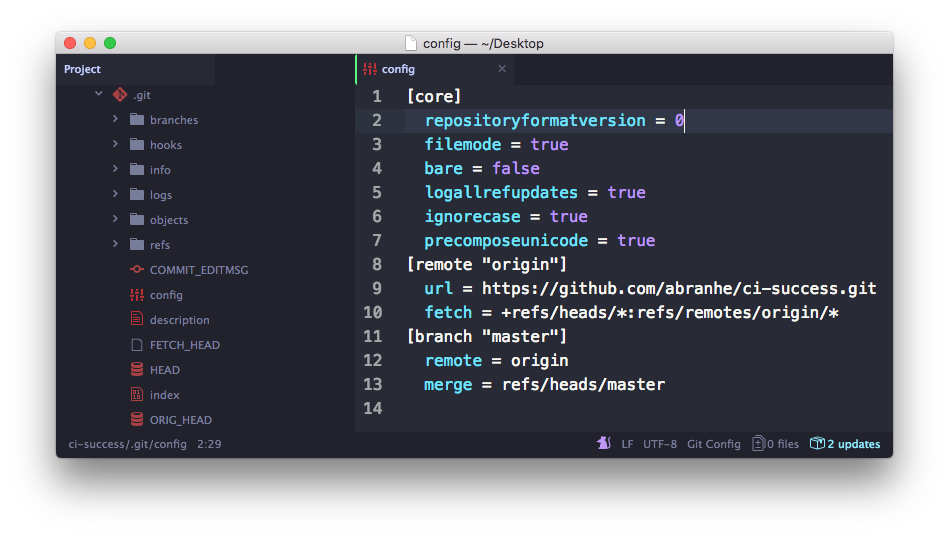Image resolution: width=949 pixels, height=538 pixels.
Task: Change the UTF-8 encoding
Action: [x=660, y=444]
